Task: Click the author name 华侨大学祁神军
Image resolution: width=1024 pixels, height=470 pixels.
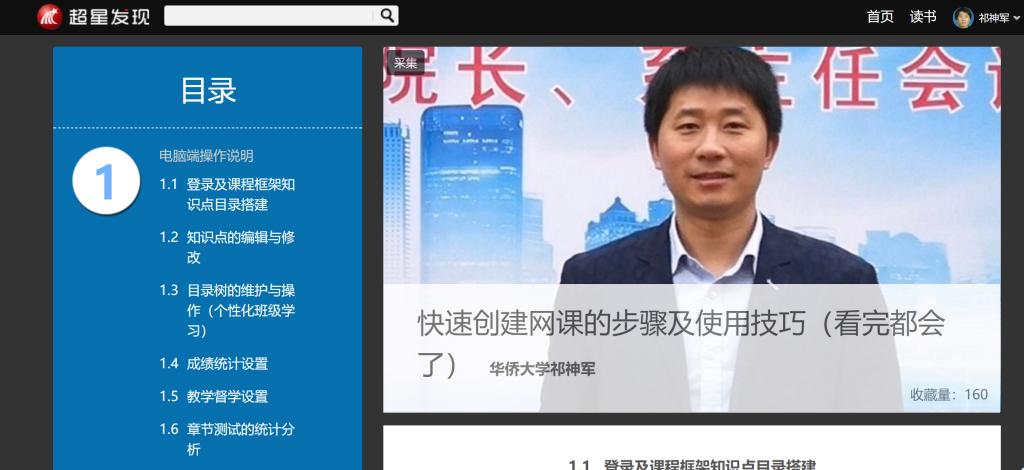Action: click(542, 369)
